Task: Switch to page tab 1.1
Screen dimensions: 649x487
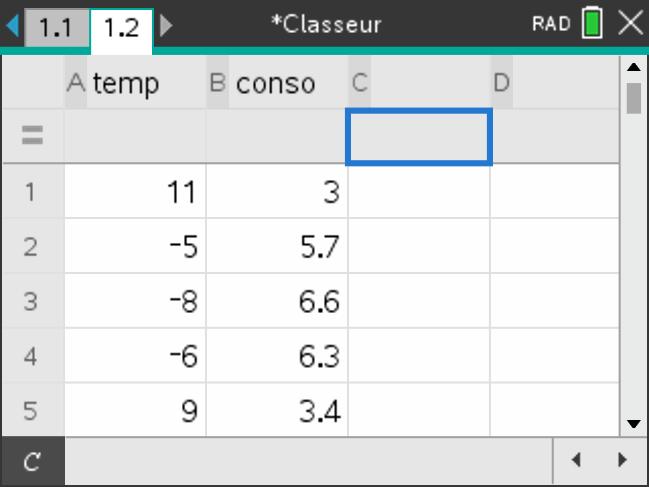Action: [x=55, y=27]
